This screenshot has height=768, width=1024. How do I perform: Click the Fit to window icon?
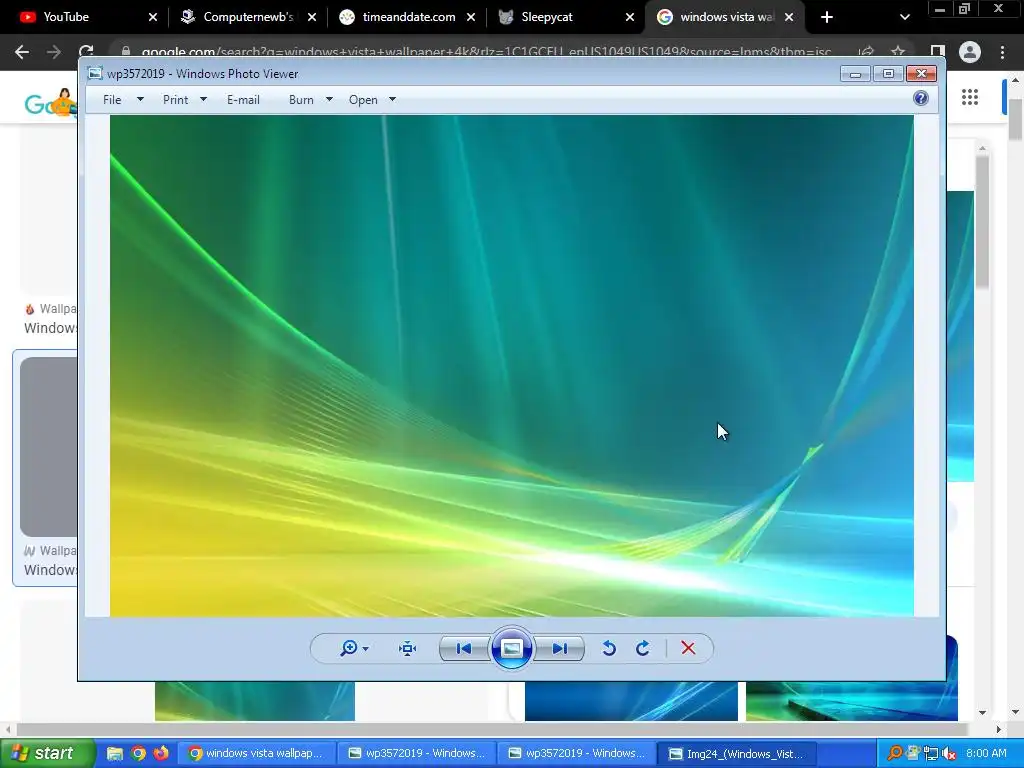[x=408, y=648]
